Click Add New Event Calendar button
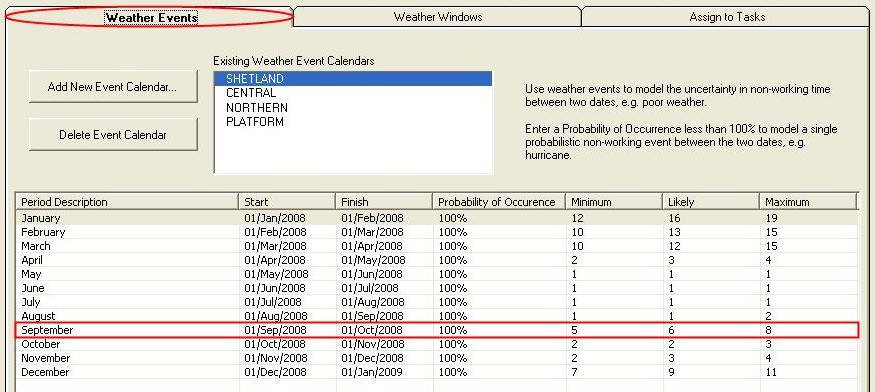The height and width of the screenshot is (392, 875). pos(113,87)
